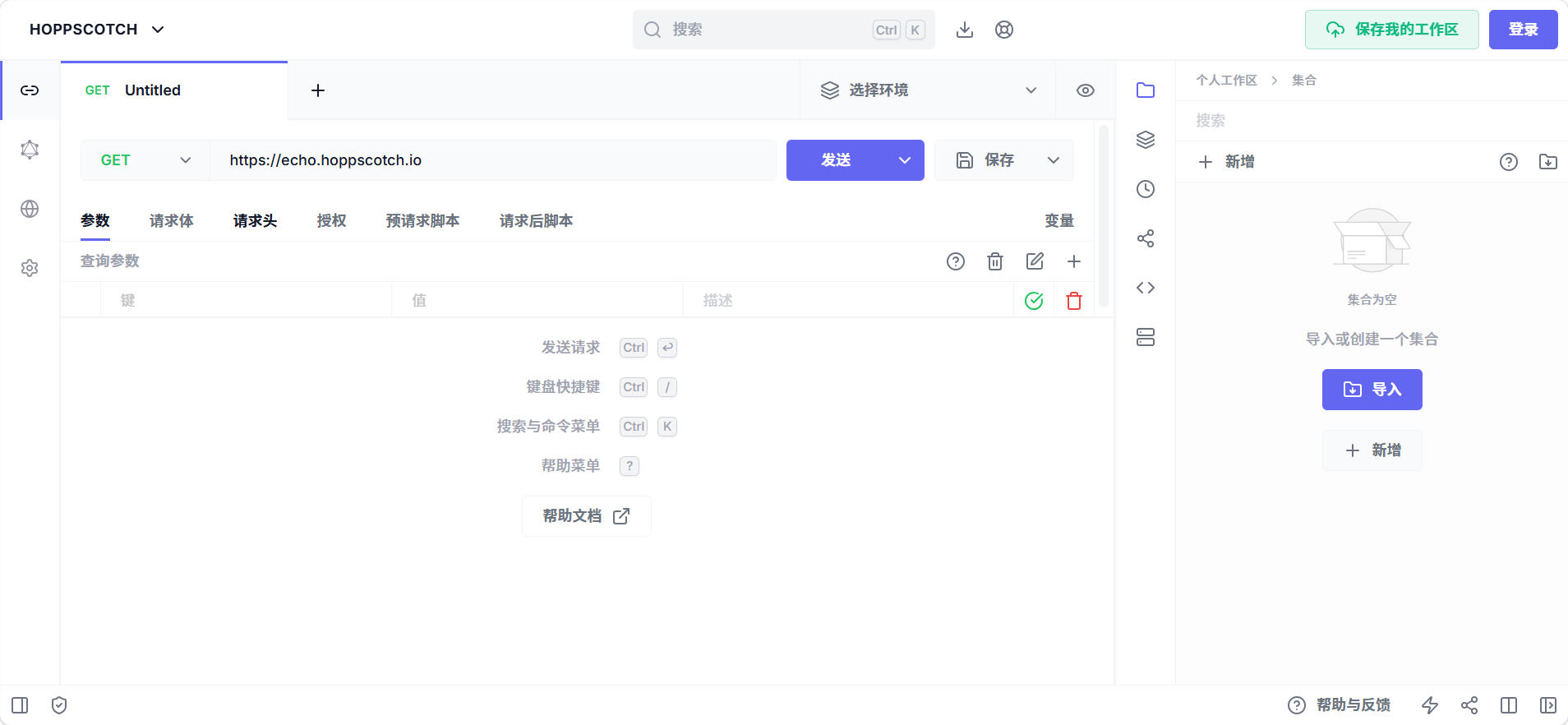Open the 选择环境 environment selector

pyautogui.click(x=928, y=90)
